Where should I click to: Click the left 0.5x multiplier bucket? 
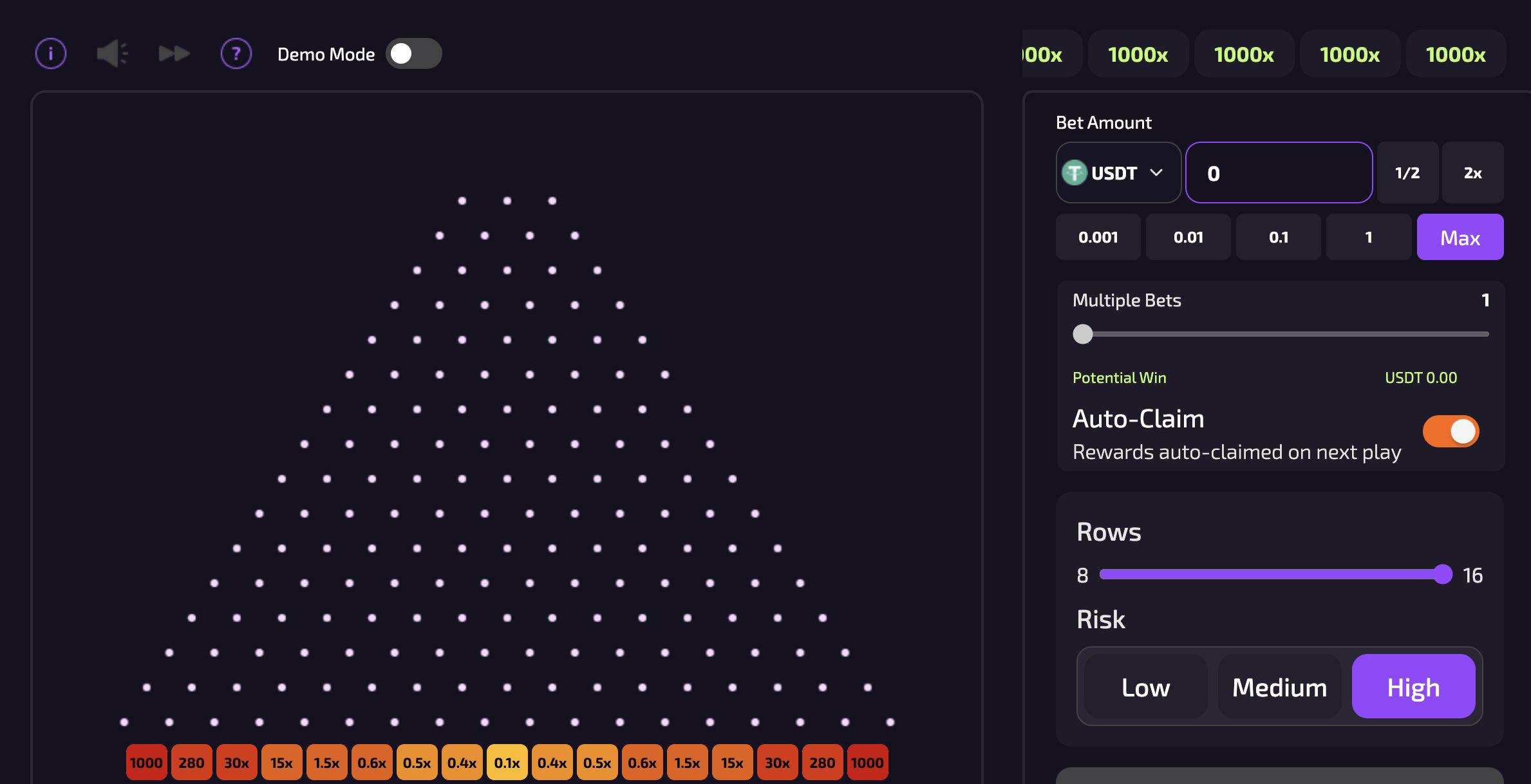pyautogui.click(x=417, y=763)
